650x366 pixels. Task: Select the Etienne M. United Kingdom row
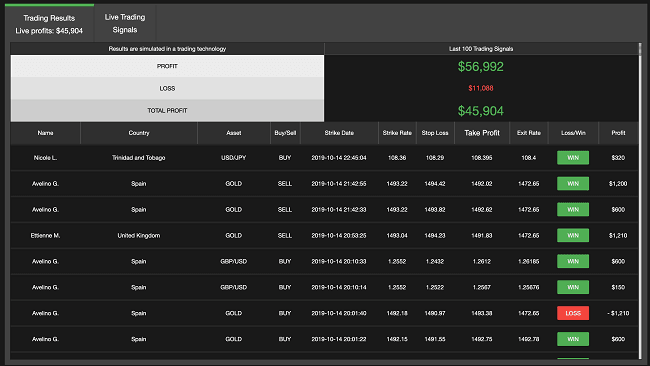325,235
